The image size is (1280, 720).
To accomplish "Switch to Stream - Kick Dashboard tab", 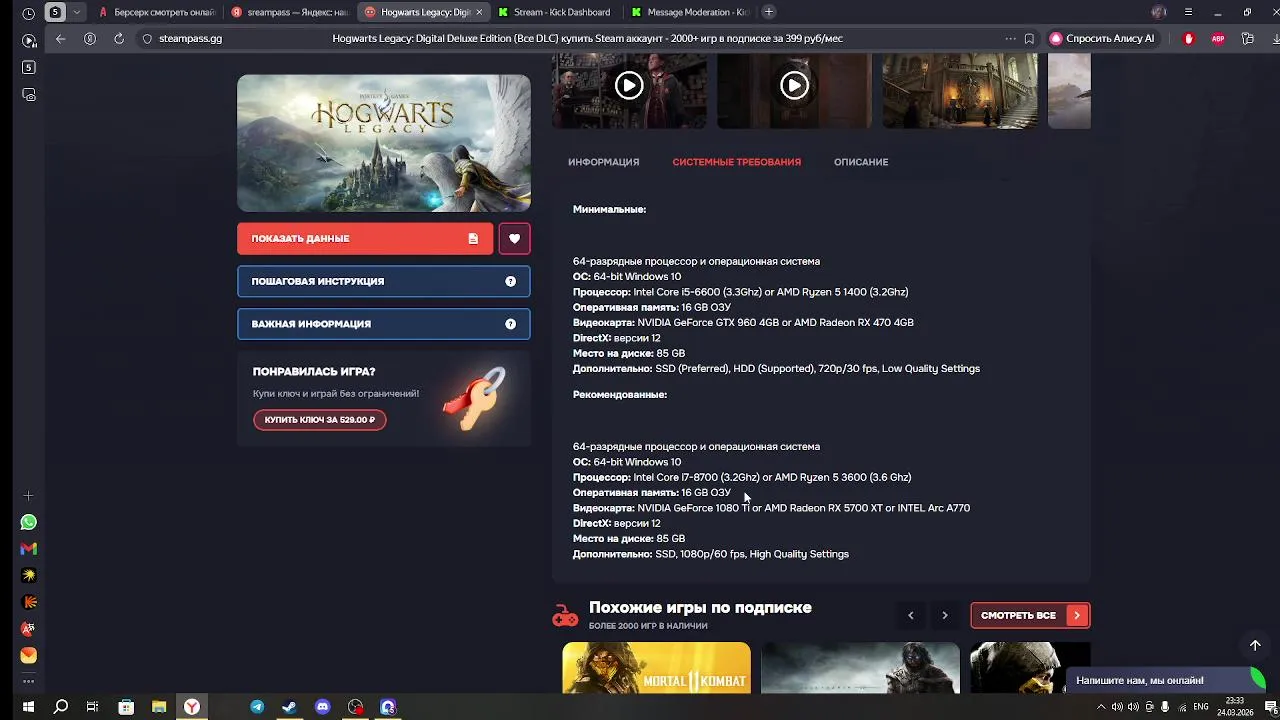I will [x=555, y=12].
